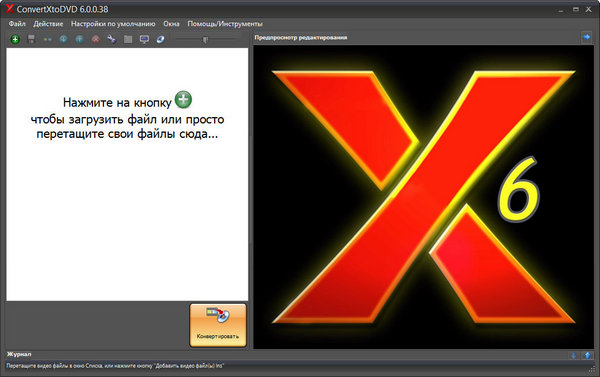Click the Конвертировать button
Image resolution: width=600 pixels, height=377 pixels.
pos(218,325)
